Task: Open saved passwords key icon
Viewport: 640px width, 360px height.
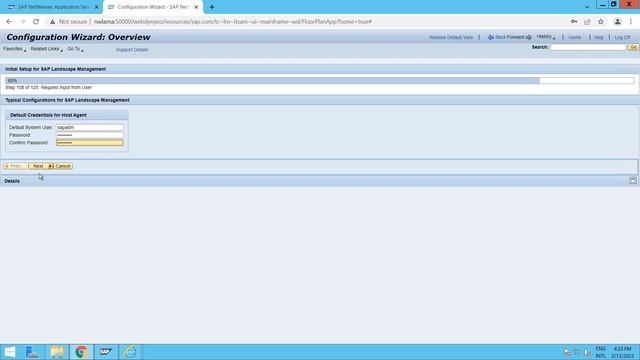Action: pos(574,22)
